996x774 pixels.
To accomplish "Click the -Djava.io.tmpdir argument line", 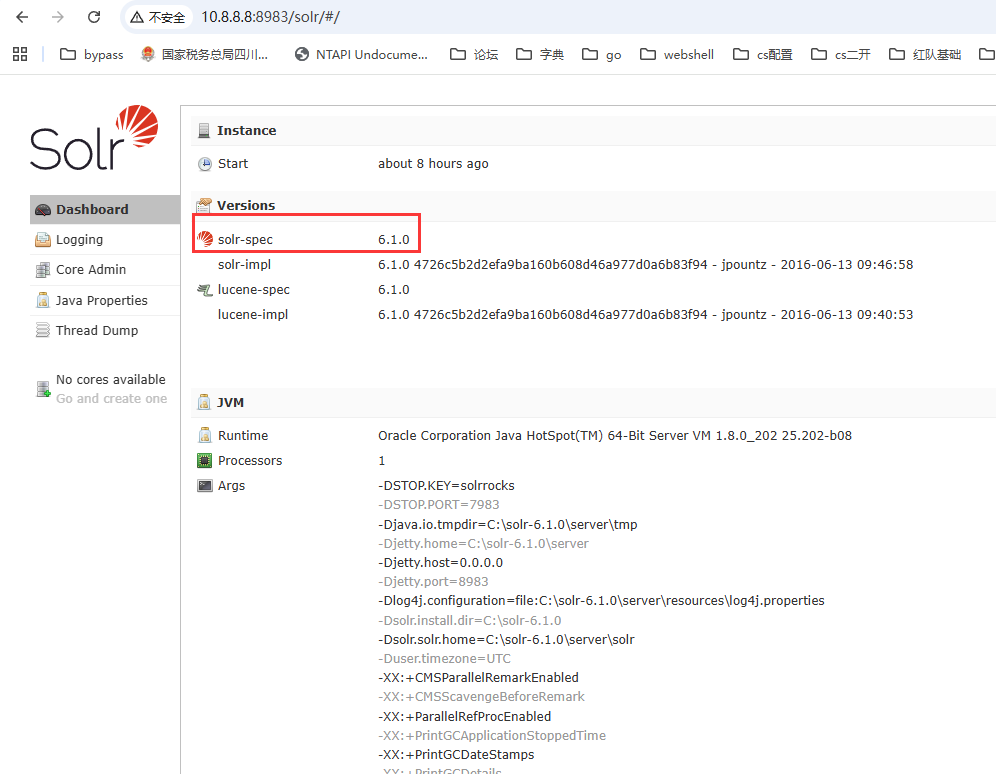I will (508, 524).
